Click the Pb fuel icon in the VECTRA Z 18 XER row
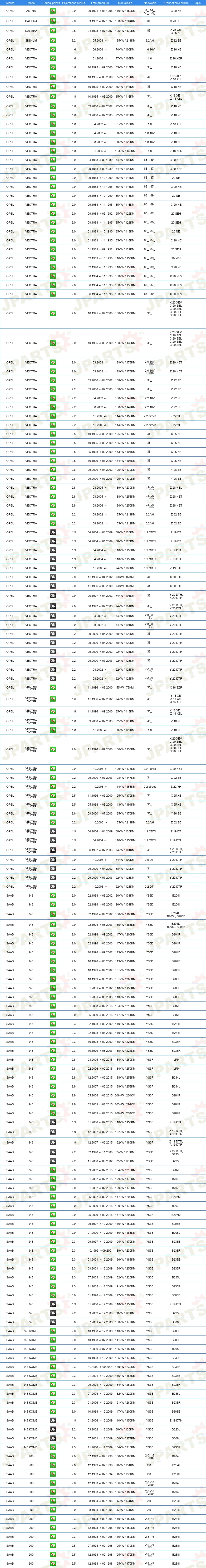 (x=53, y=151)
